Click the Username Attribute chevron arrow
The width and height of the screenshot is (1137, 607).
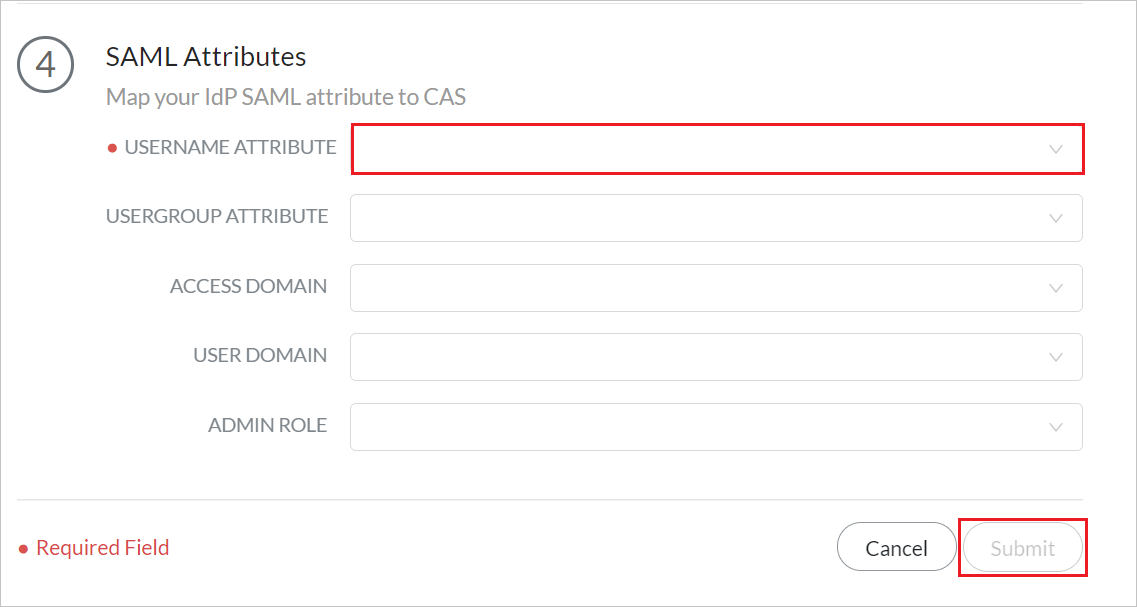coord(1055,149)
